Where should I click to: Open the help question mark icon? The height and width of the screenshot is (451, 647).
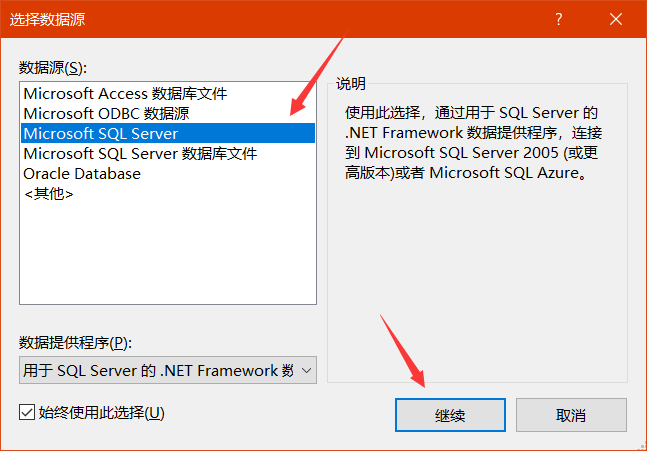pos(559,19)
